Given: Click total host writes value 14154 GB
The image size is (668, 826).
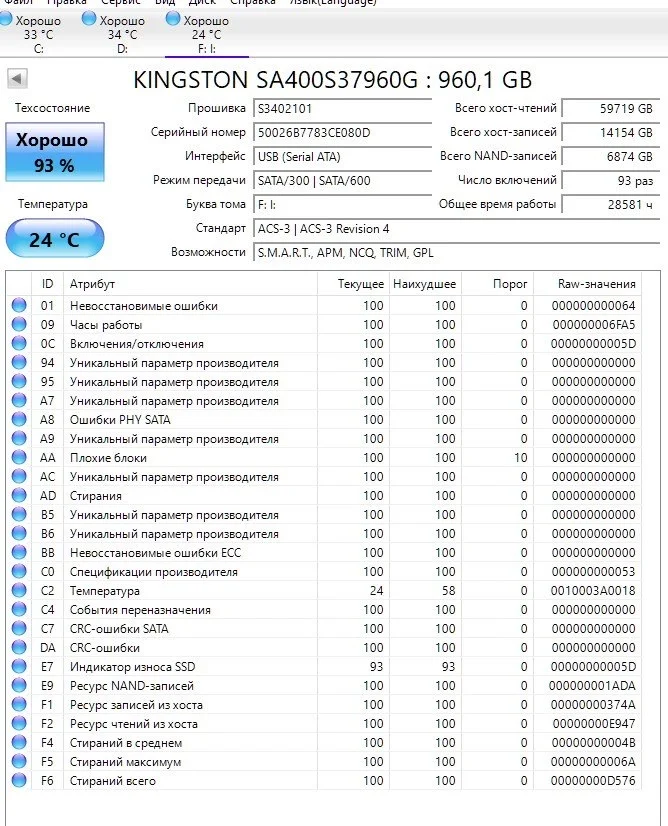Looking at the screenshot, I should (x=611, y=132).
